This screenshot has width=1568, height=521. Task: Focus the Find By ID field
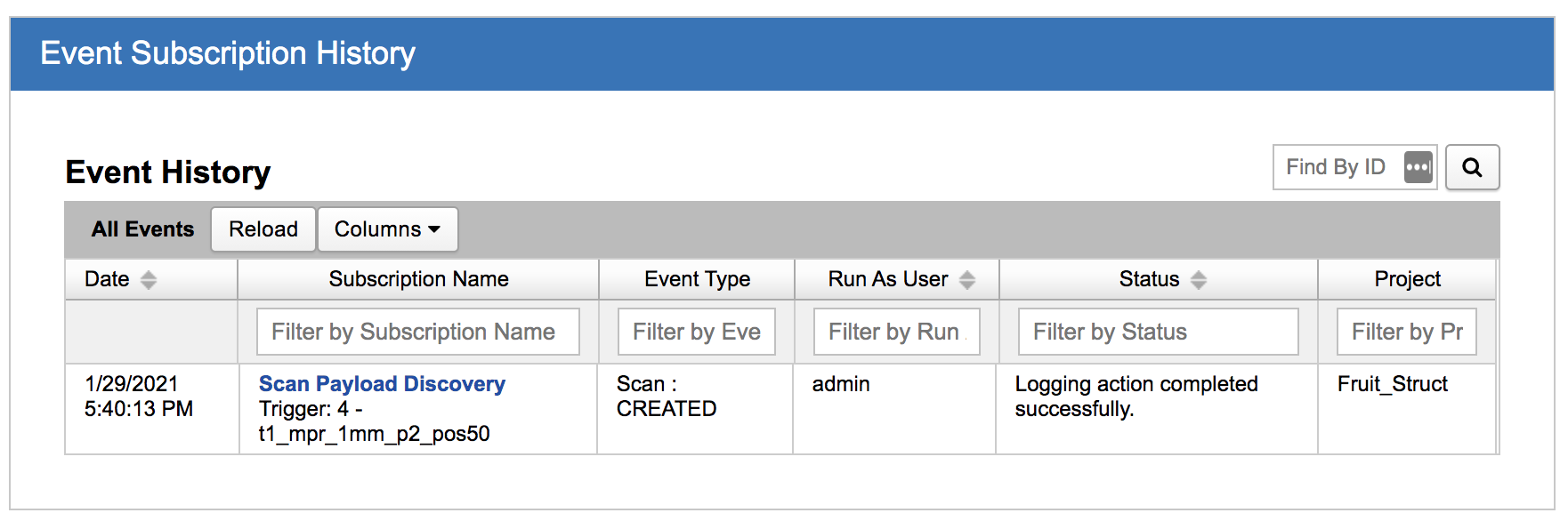(1335, 167)
